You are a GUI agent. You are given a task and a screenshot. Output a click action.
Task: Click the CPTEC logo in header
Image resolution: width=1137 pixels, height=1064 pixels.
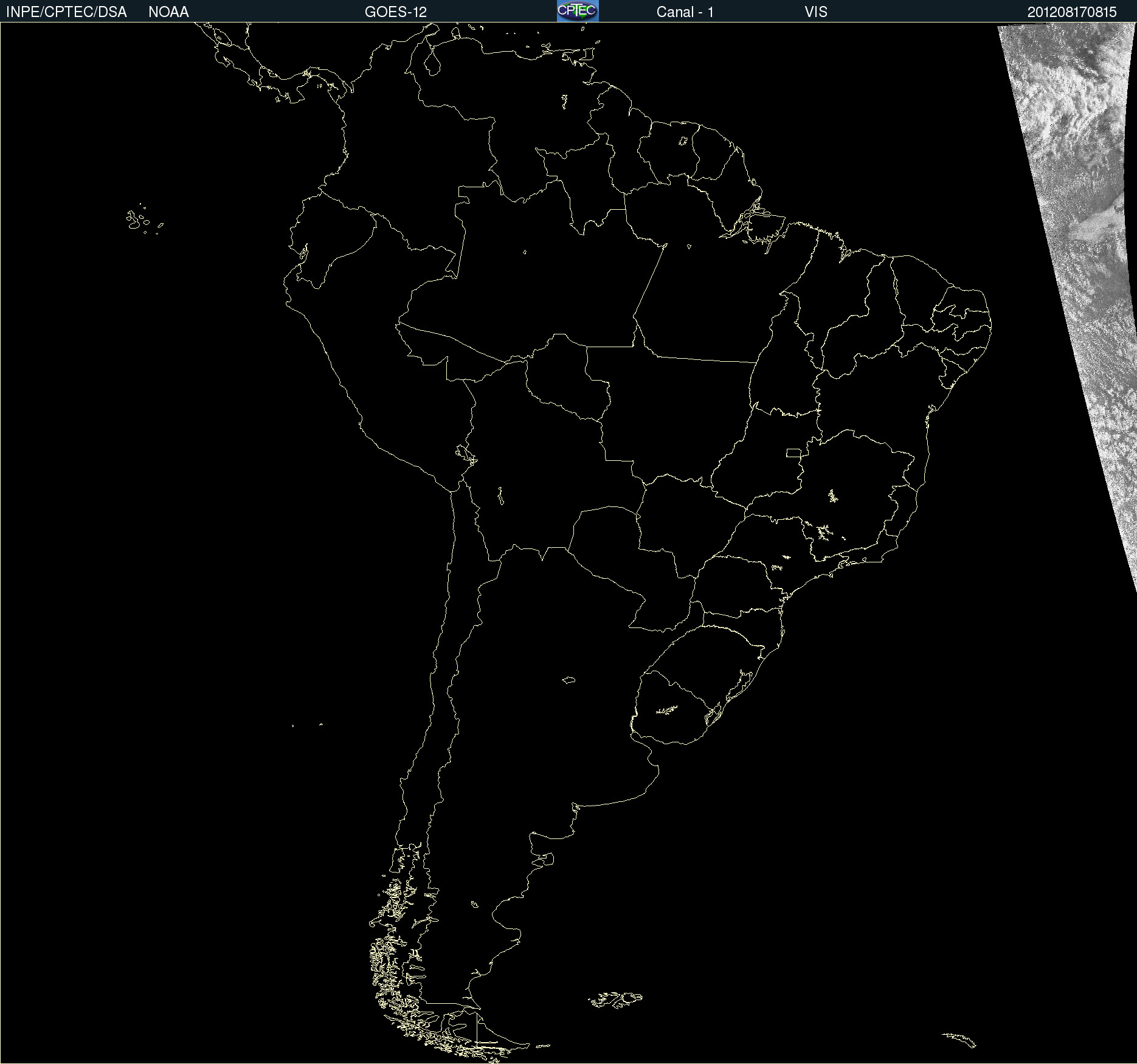tap(578, 11)
